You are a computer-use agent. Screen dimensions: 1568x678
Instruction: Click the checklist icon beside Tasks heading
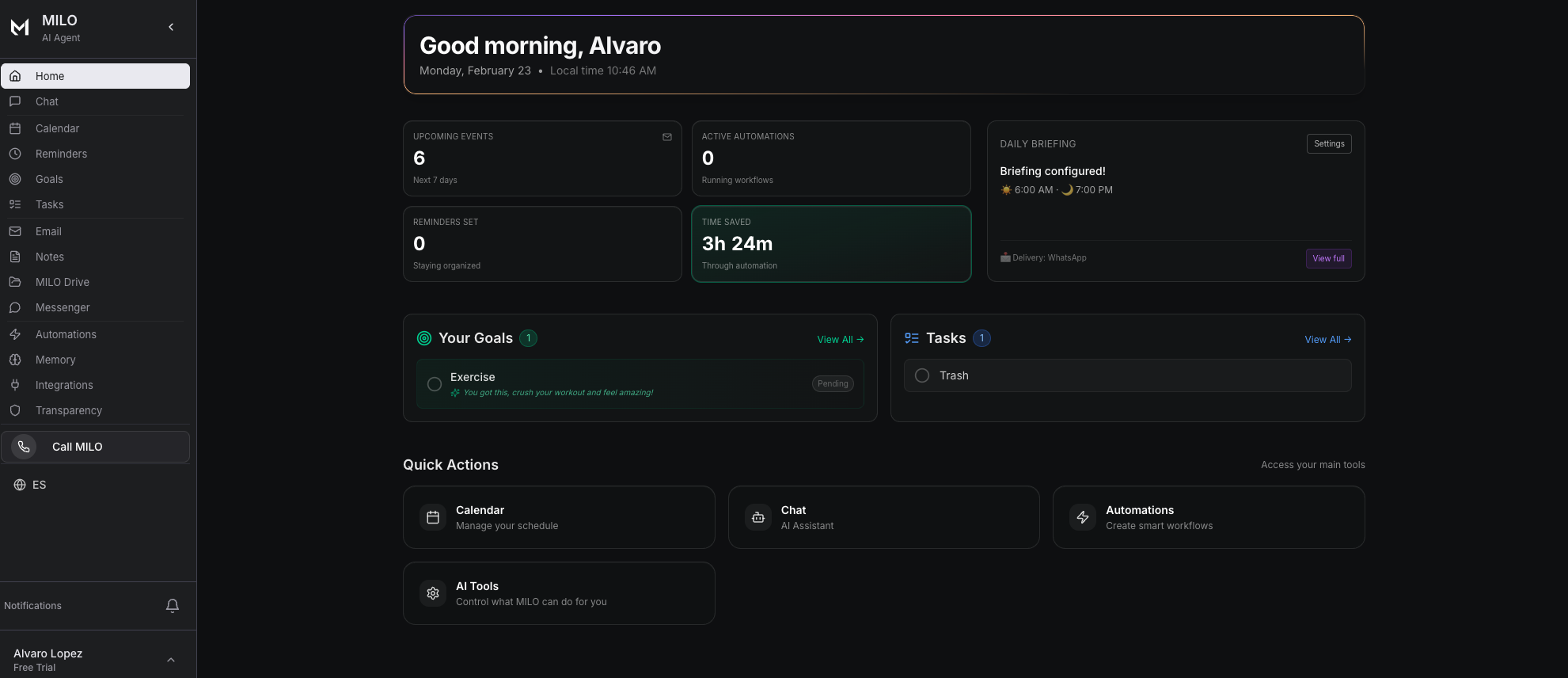912,338
